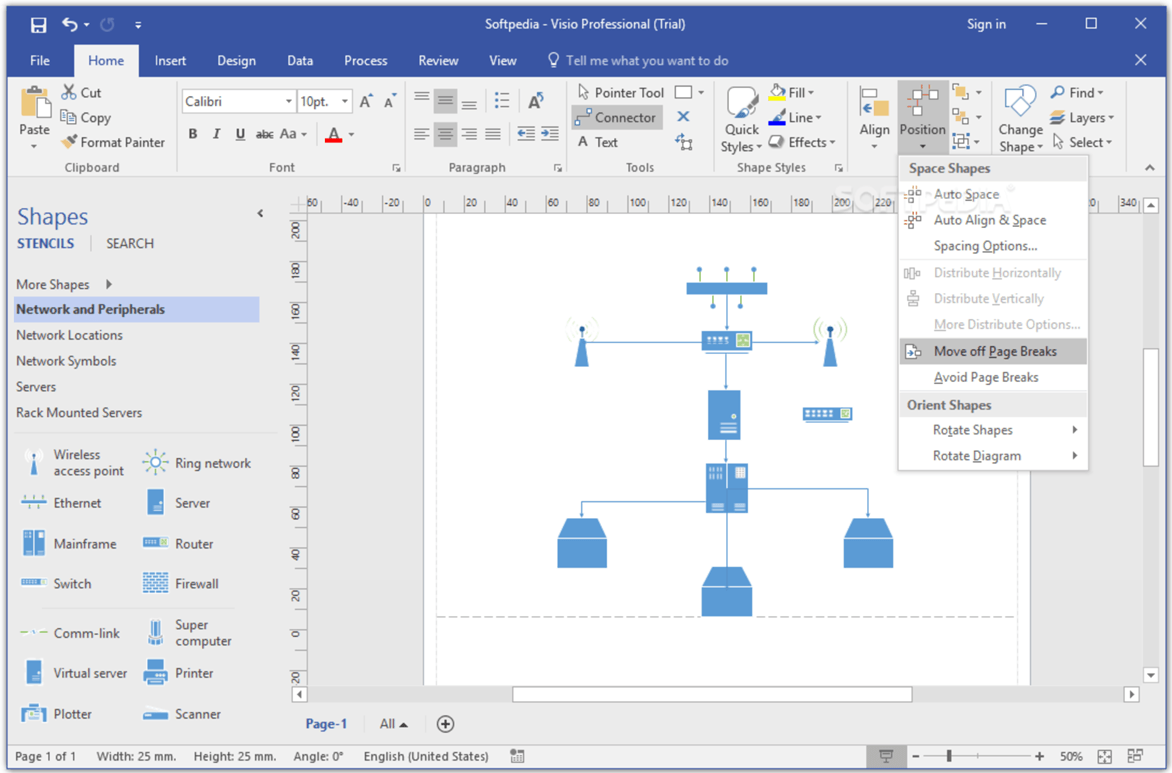
Task: Choose Move off Page Breaks
Action: pos(992,351)
